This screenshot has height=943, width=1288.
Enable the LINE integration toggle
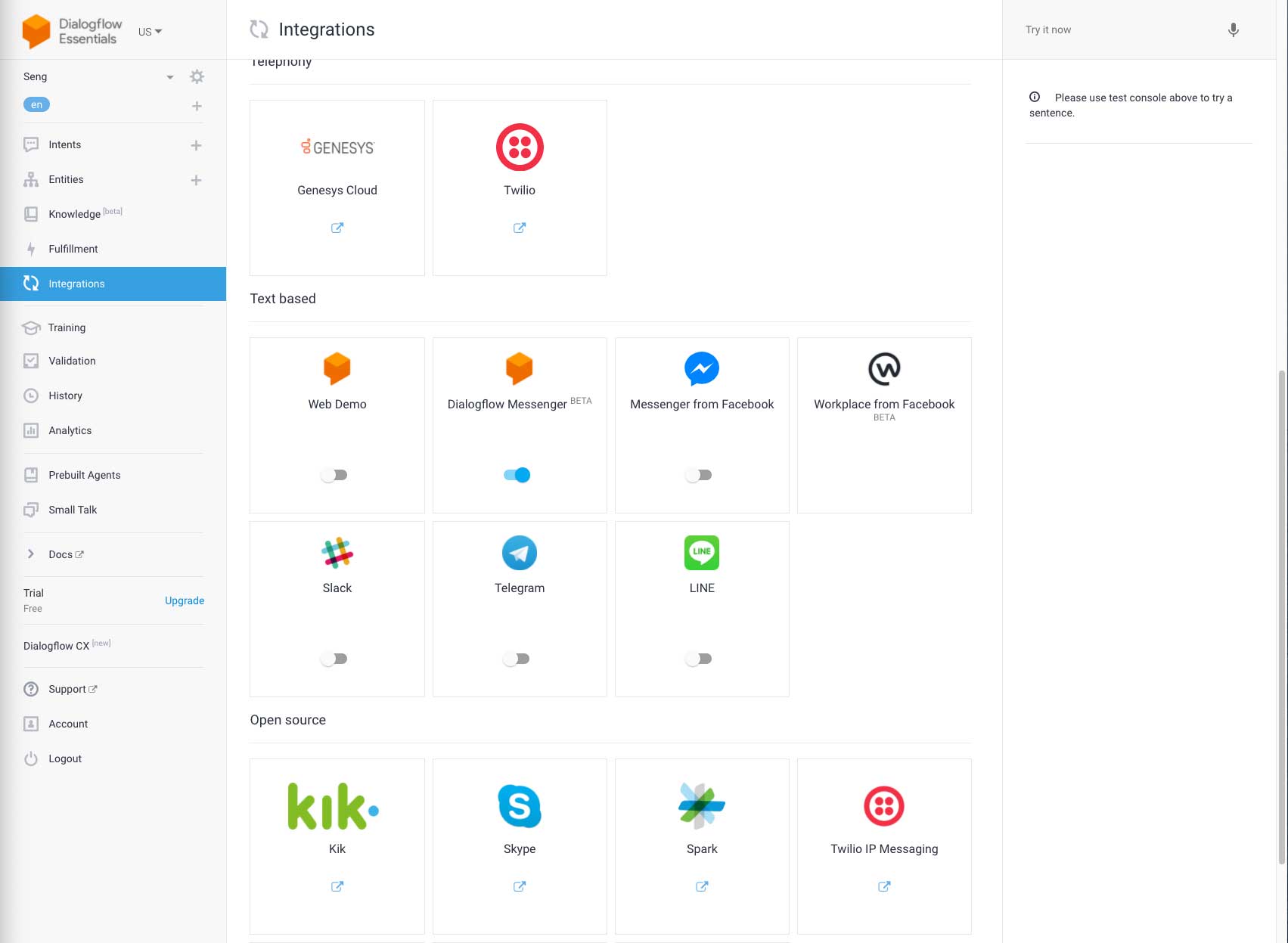click(698, 659)
